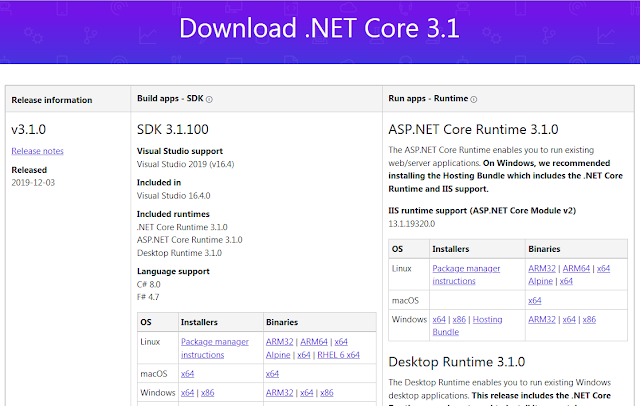Click the ASP.NET Core Runtime 3.1.0 heading
The height and width of the screenshot is (406, 640).
coord(473,129)
